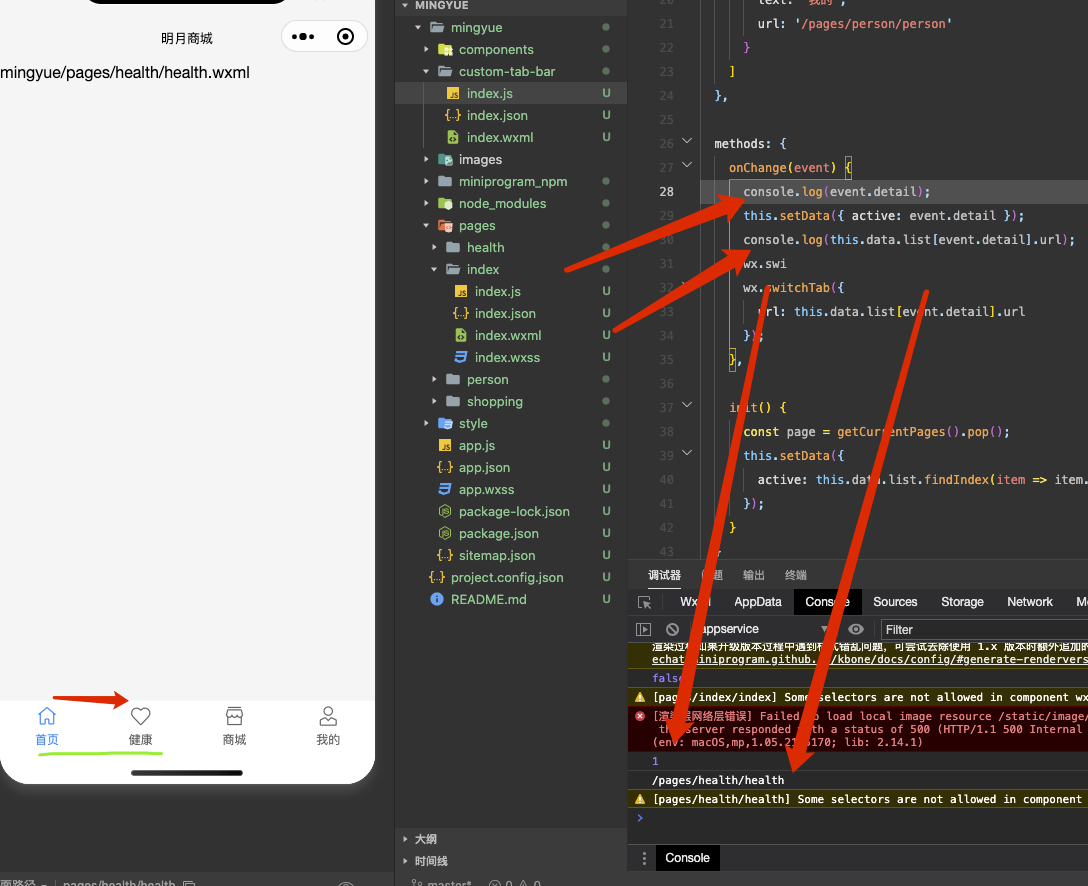
Task: Expand the node_modules folder
Action: (426, 203)
